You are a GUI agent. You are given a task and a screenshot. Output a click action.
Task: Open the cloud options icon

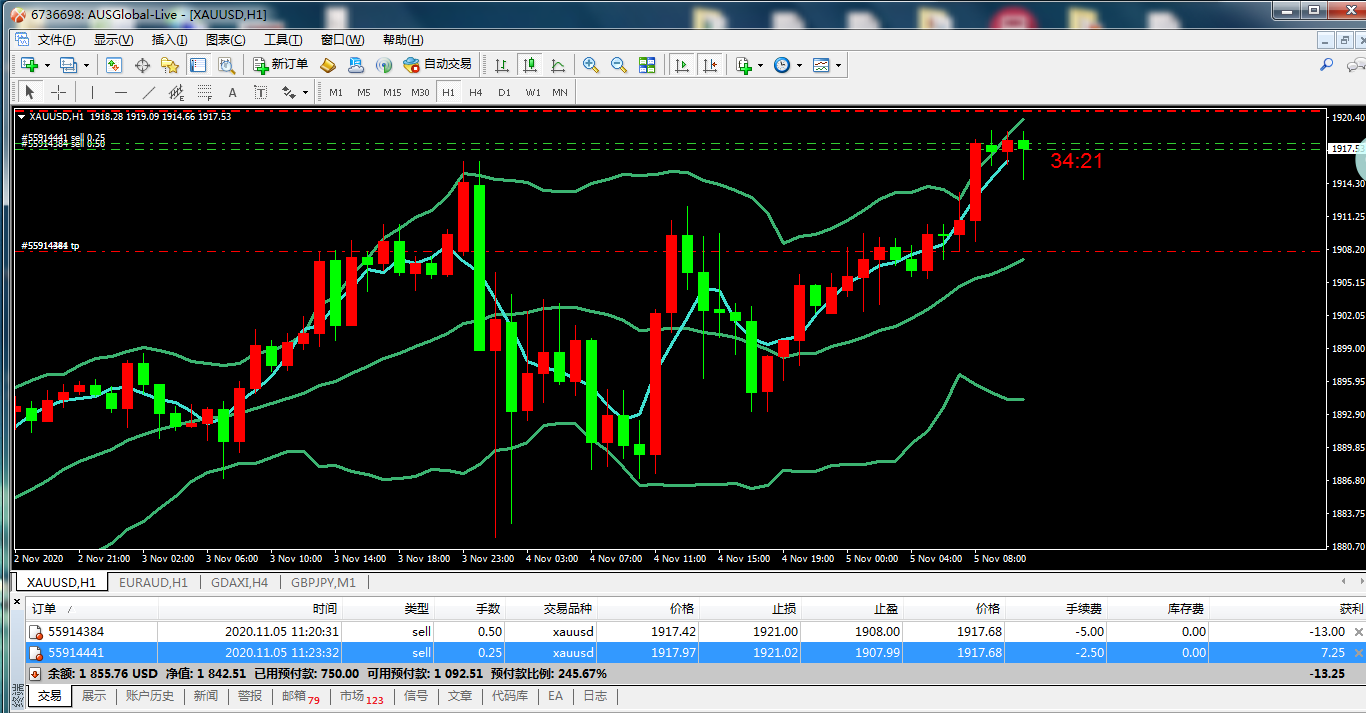[x=356, y=65]
